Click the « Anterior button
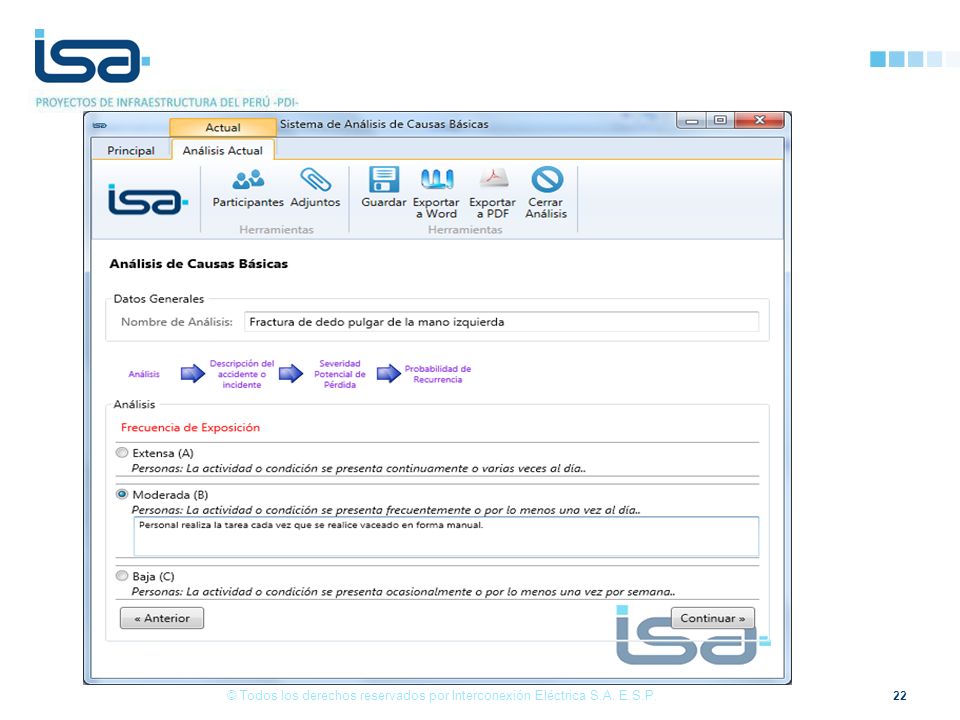Image resolution: width=960 pixels, height=720 pixels. [x=162, y=618]
